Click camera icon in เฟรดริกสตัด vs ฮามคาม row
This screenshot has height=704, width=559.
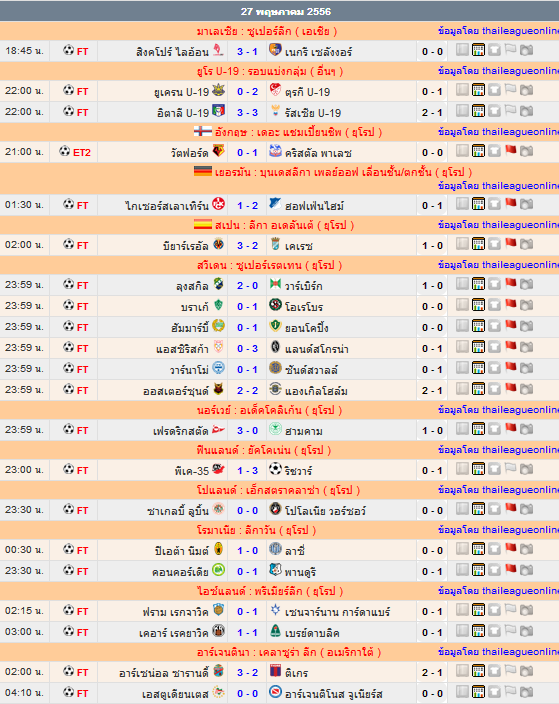coord(527,429)
